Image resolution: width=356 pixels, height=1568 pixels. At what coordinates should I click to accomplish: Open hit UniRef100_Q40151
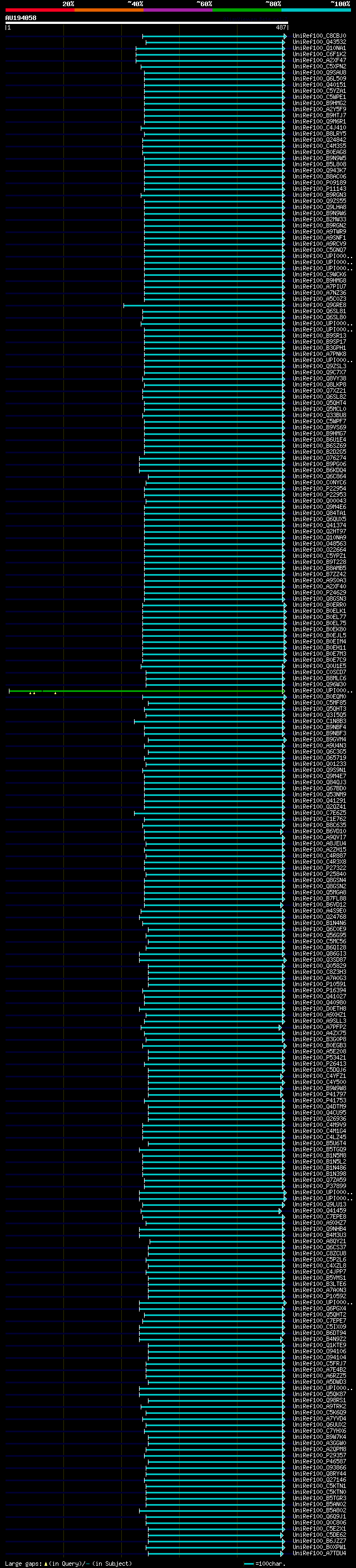tap(319, 85)
